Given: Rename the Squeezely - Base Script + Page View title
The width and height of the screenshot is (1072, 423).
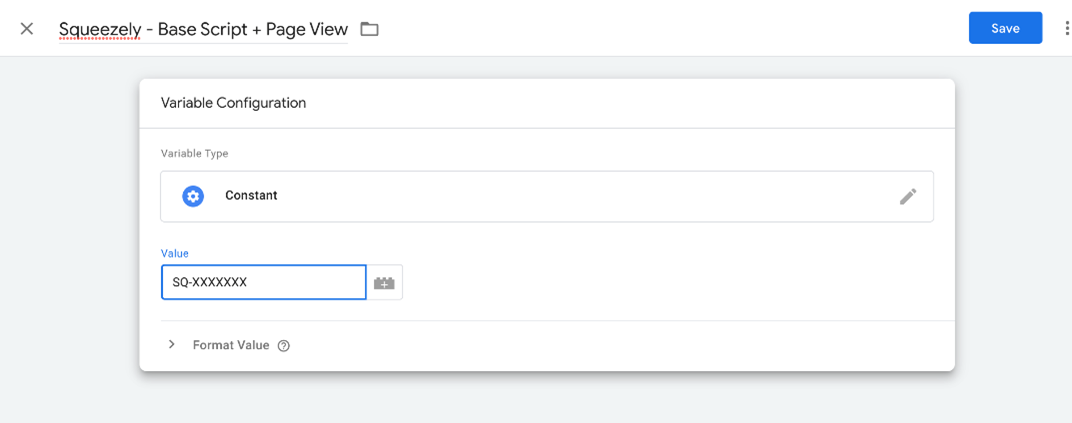Looking at the screenshot, I should [203, 29].
